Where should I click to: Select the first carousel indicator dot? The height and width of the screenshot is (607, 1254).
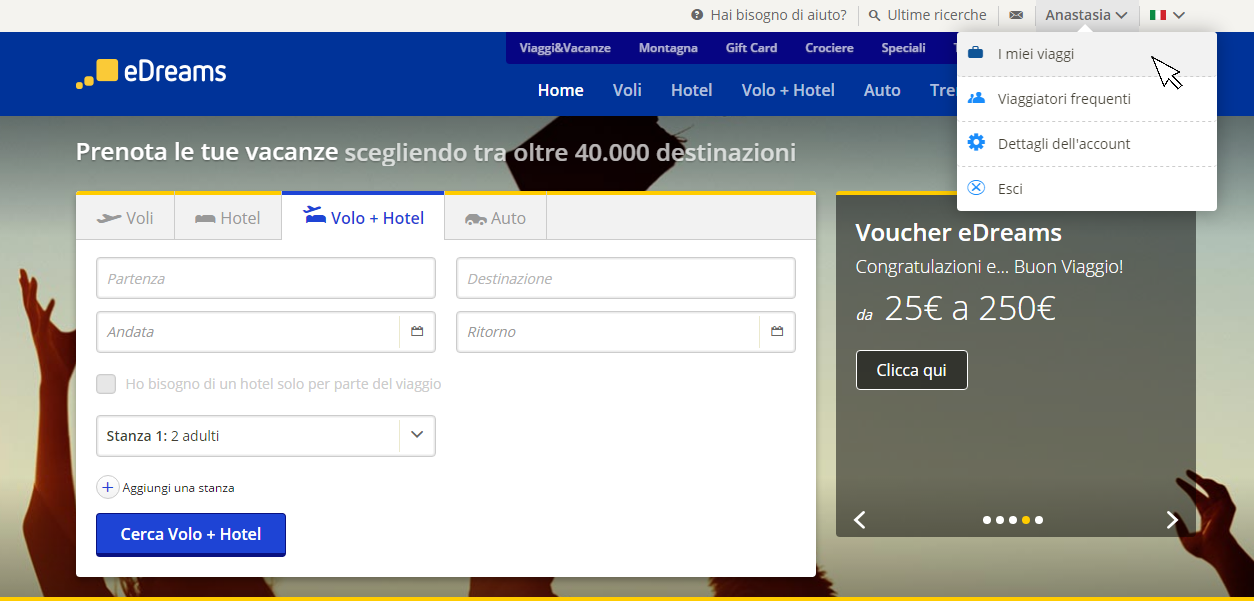[x=987, y=520]
